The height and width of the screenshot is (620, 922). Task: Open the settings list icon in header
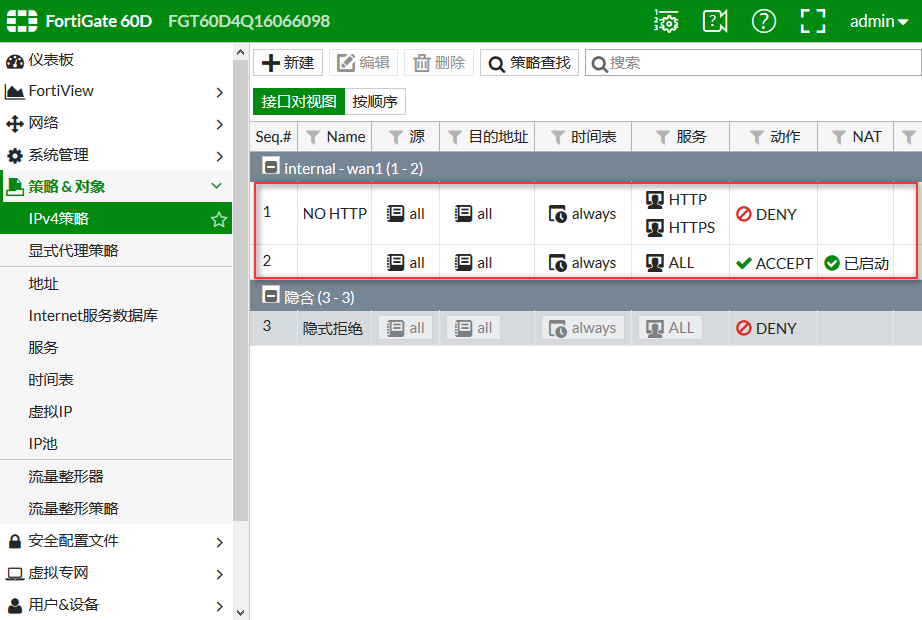pyautogui.click(x=666, y=21)
